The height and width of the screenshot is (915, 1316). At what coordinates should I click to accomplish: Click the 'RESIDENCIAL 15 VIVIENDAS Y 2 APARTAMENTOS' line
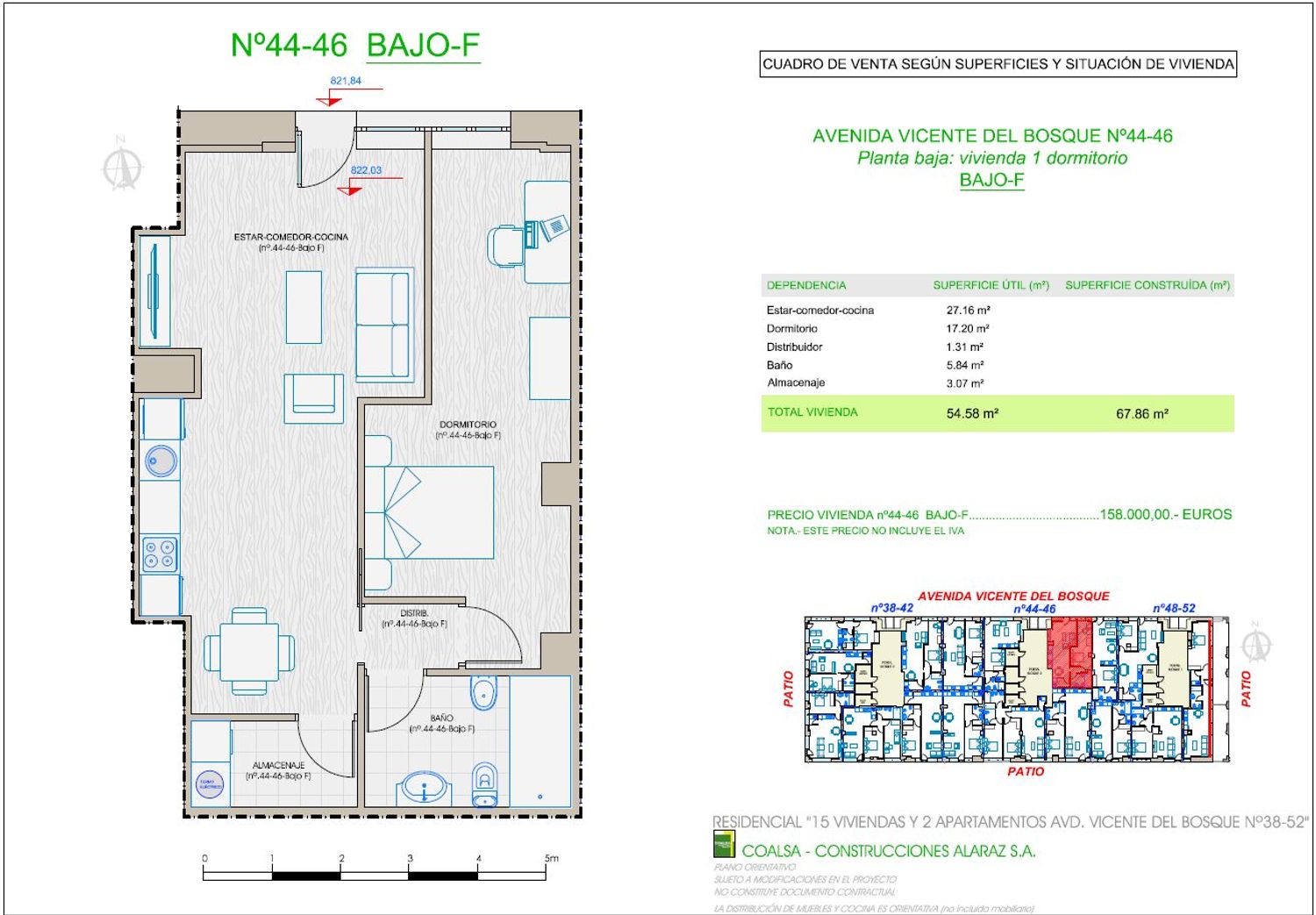click(x=1010, y=822)
